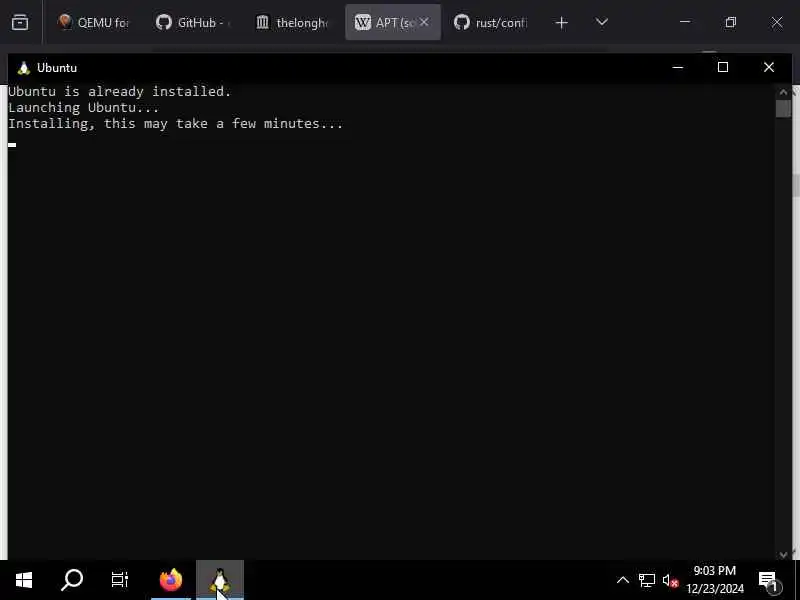This screenshot has width=800, height=600.
Task: Open the muted volume tray icon
Action: coord(670,580)
